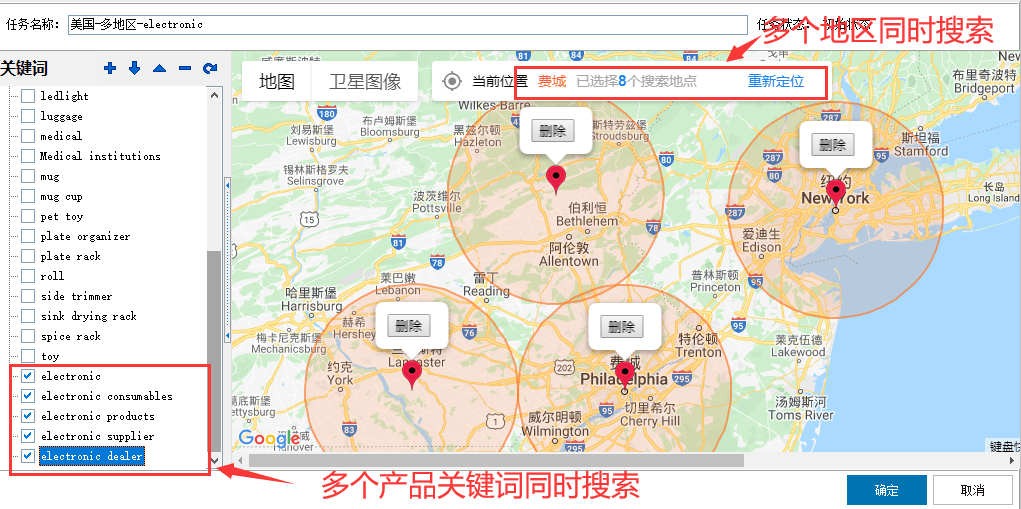Select the side trimmer keyword row
The height and width of the screenshot is (509, 1021).
click(76, 296)
